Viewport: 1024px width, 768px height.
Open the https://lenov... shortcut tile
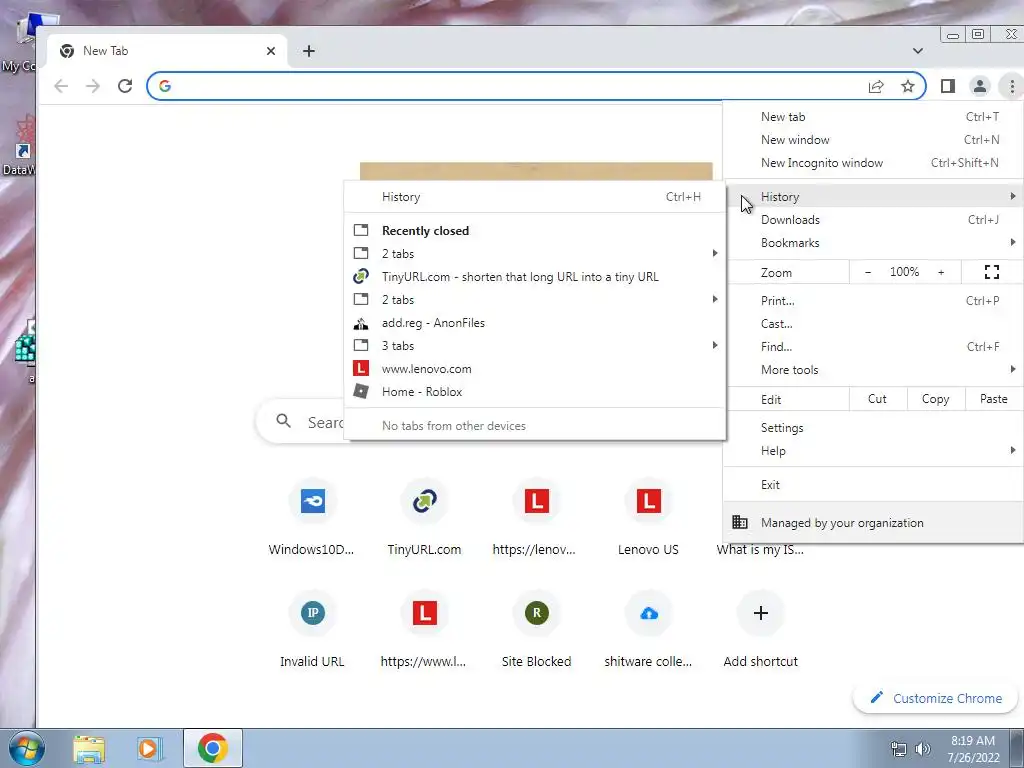pyautogui.click(x=536, y=517)
